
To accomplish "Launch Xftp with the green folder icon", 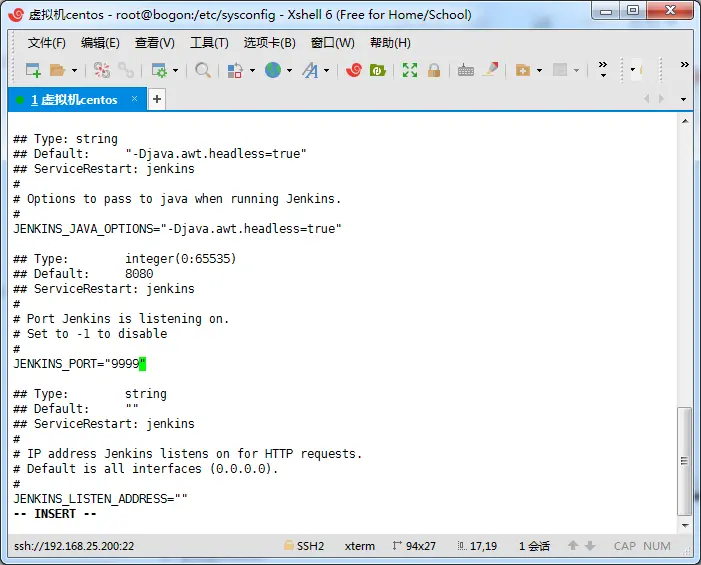I will point(378,70).
